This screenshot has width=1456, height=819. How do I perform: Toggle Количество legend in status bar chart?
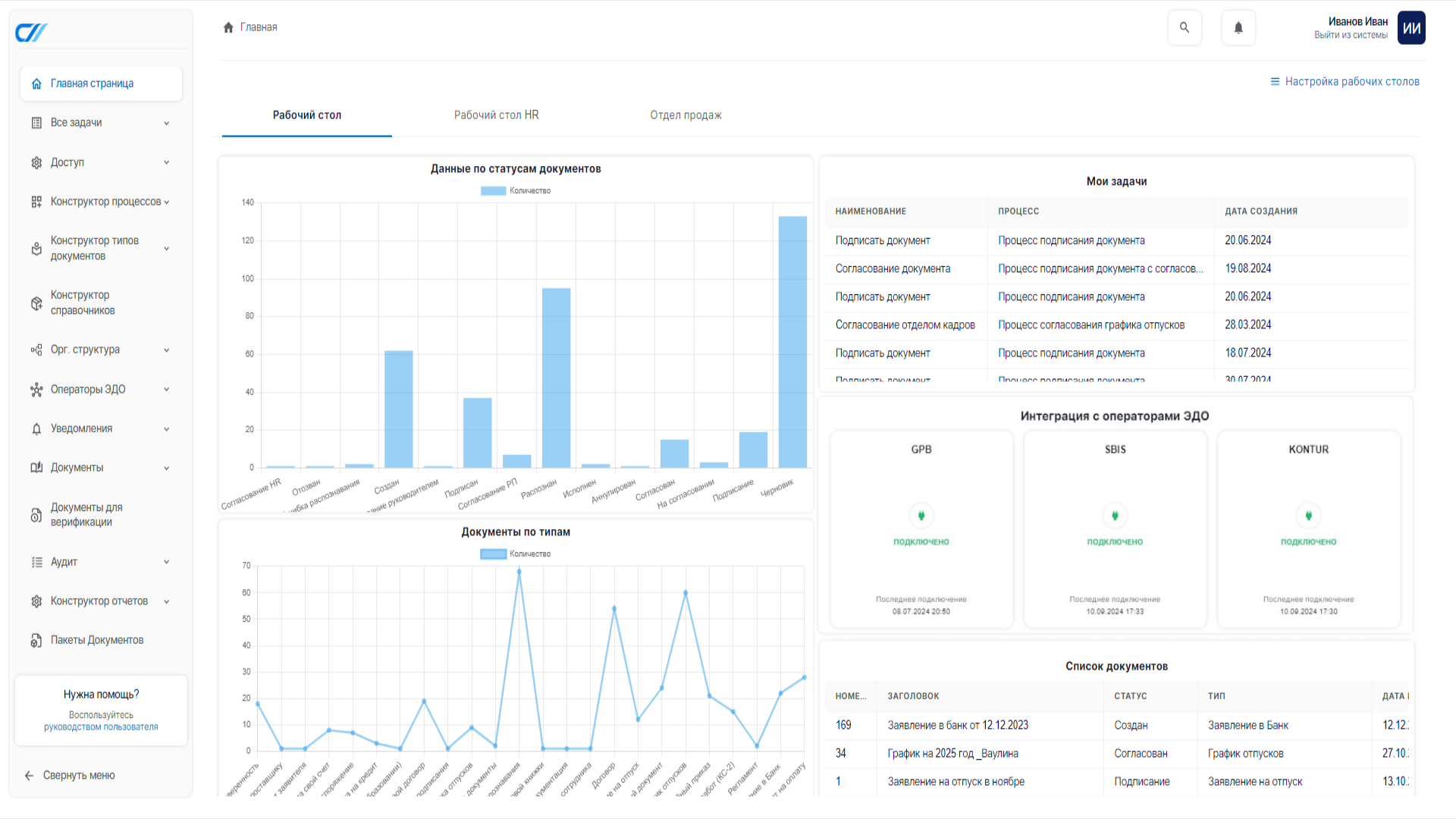516,191
